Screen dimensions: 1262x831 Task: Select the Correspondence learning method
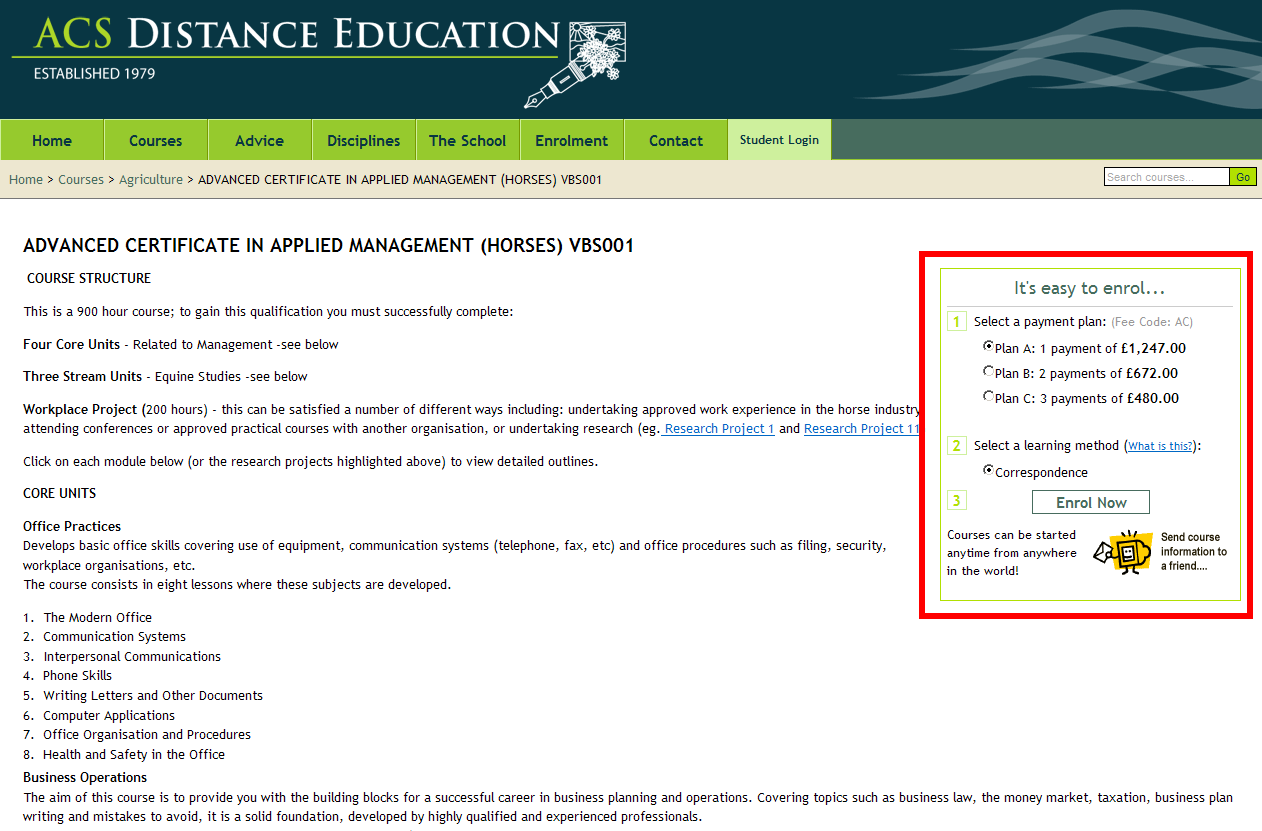point(989,471)
